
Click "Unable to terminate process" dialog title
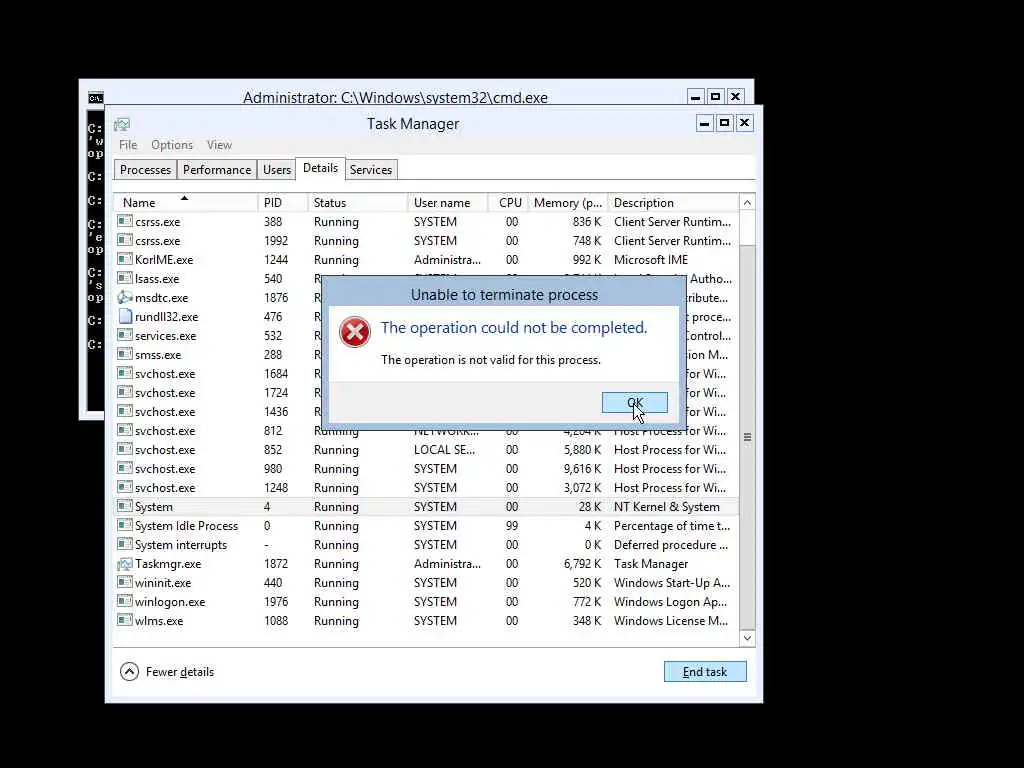504,295
